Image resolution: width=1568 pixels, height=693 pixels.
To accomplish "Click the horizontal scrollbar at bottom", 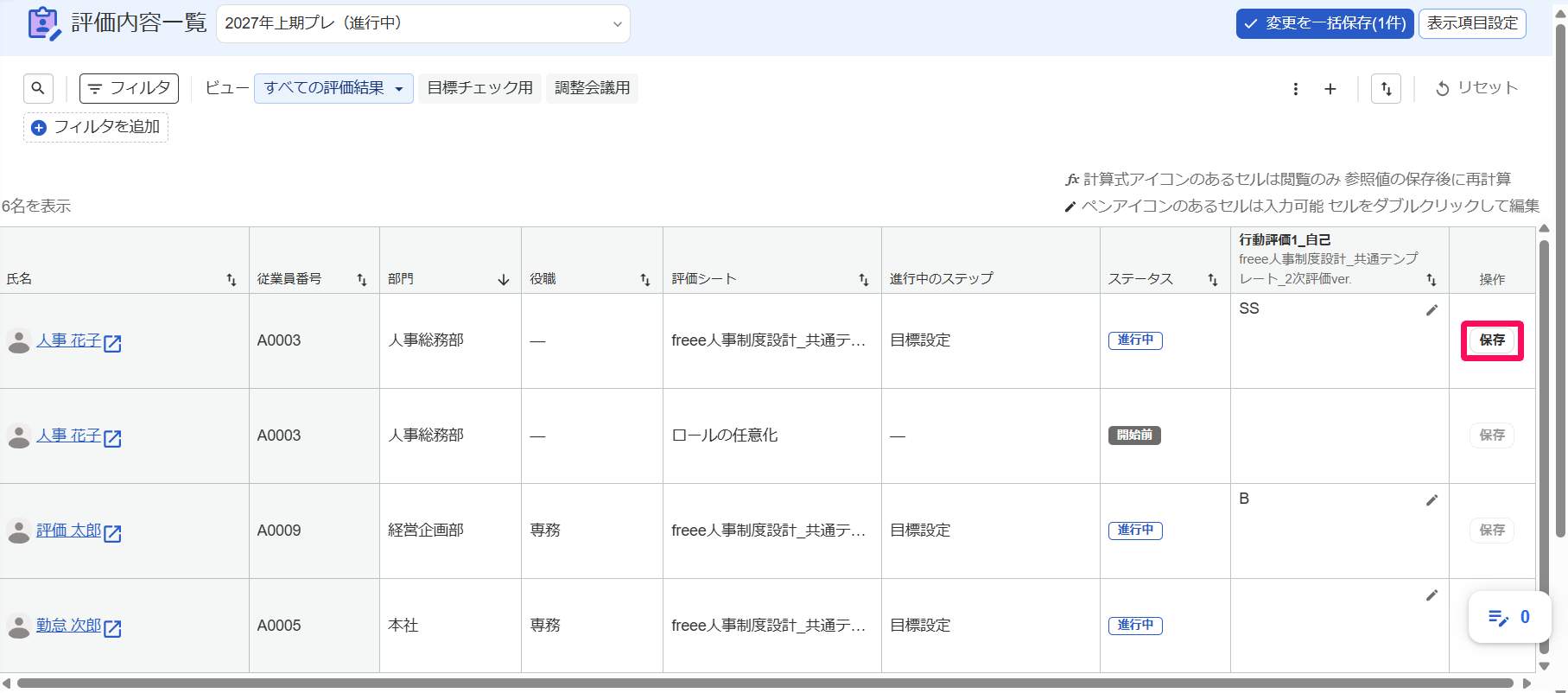I will click(x=765, y=683).
